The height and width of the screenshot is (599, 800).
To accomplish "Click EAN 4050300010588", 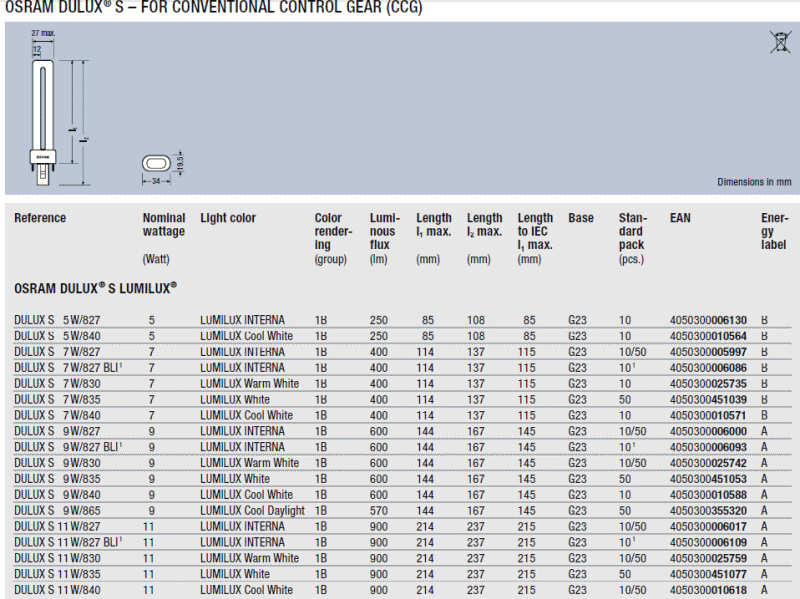I will tap(708, 494).
